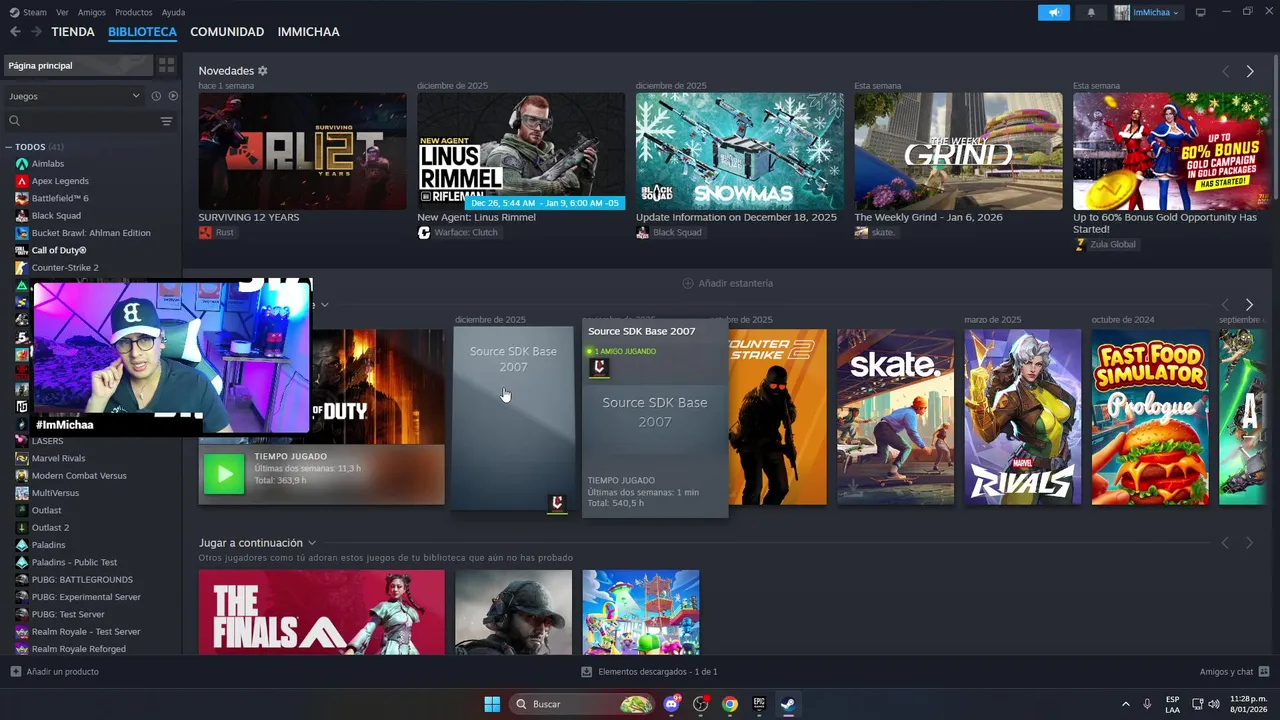The height and width of the screenshot is (720, 1280).
Task: Switch to the COMUNIDAD tab
Action: point(227,32)
